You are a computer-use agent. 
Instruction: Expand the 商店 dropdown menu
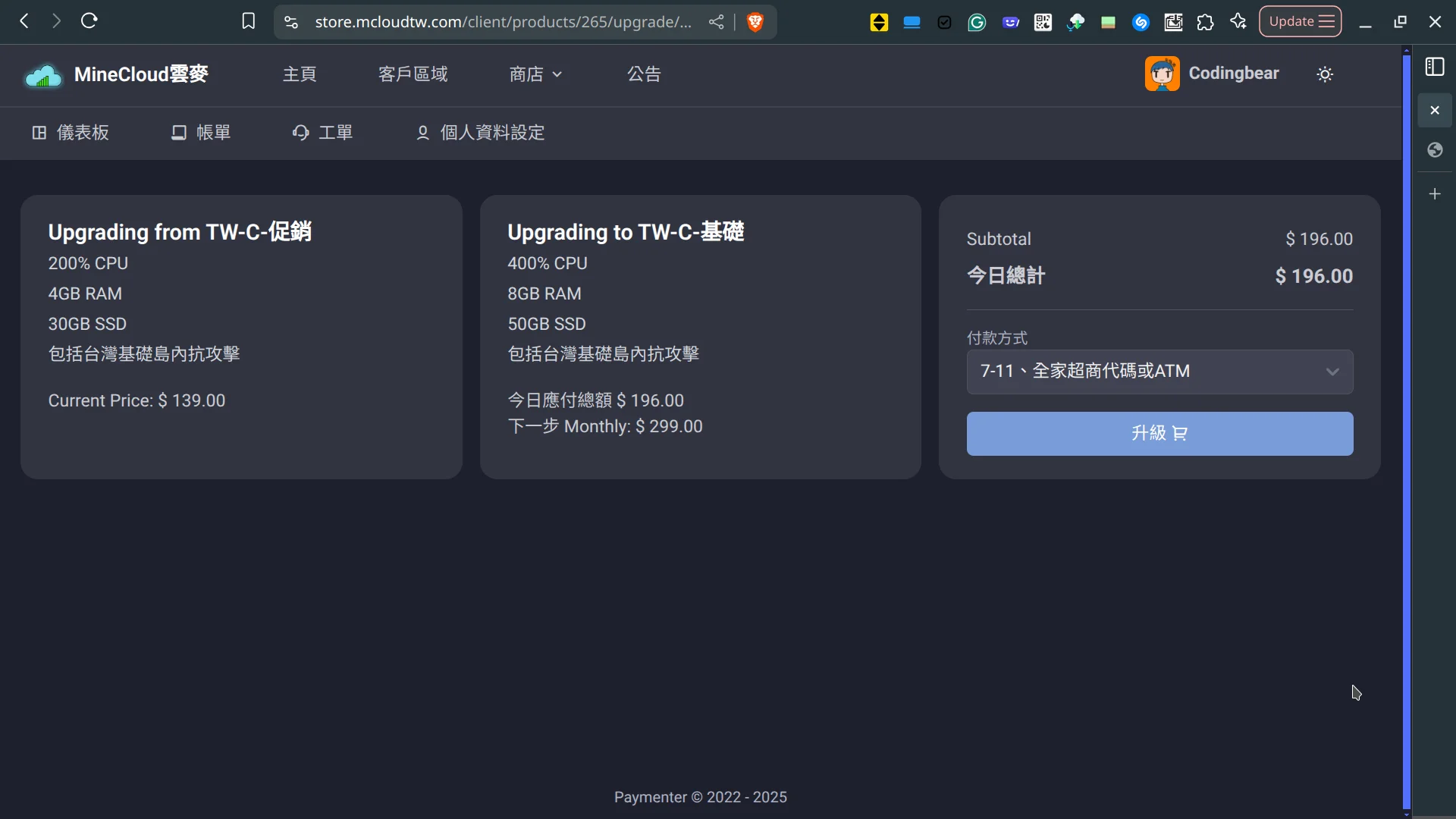tap(535, 74)
